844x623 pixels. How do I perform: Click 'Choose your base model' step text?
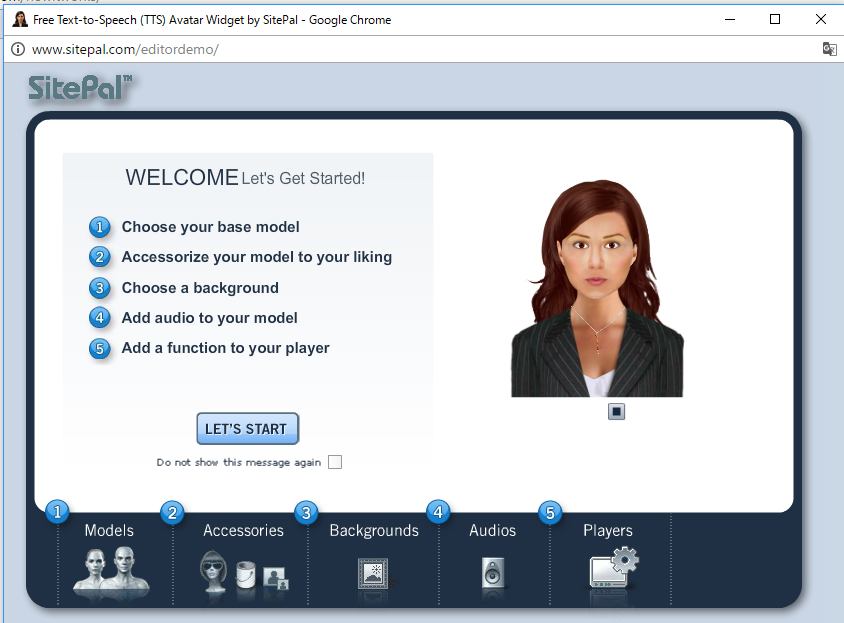click(210, 227)
